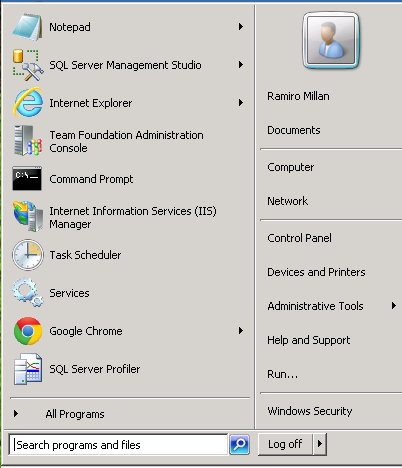The height and width of the screenshot is (468, 402).
Task: Open the Internet Explorer icon
Action: 28,103
